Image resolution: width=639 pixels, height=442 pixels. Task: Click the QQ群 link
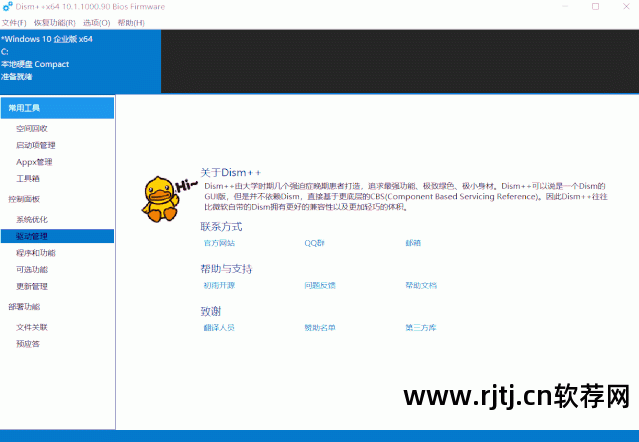(x=314, y=243)
